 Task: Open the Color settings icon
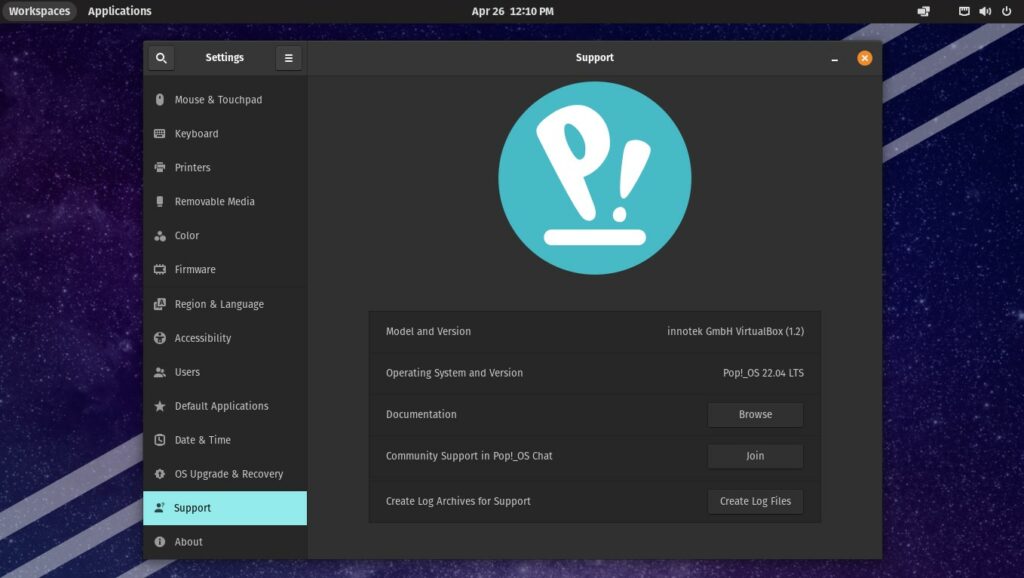(x=159, y=236)
